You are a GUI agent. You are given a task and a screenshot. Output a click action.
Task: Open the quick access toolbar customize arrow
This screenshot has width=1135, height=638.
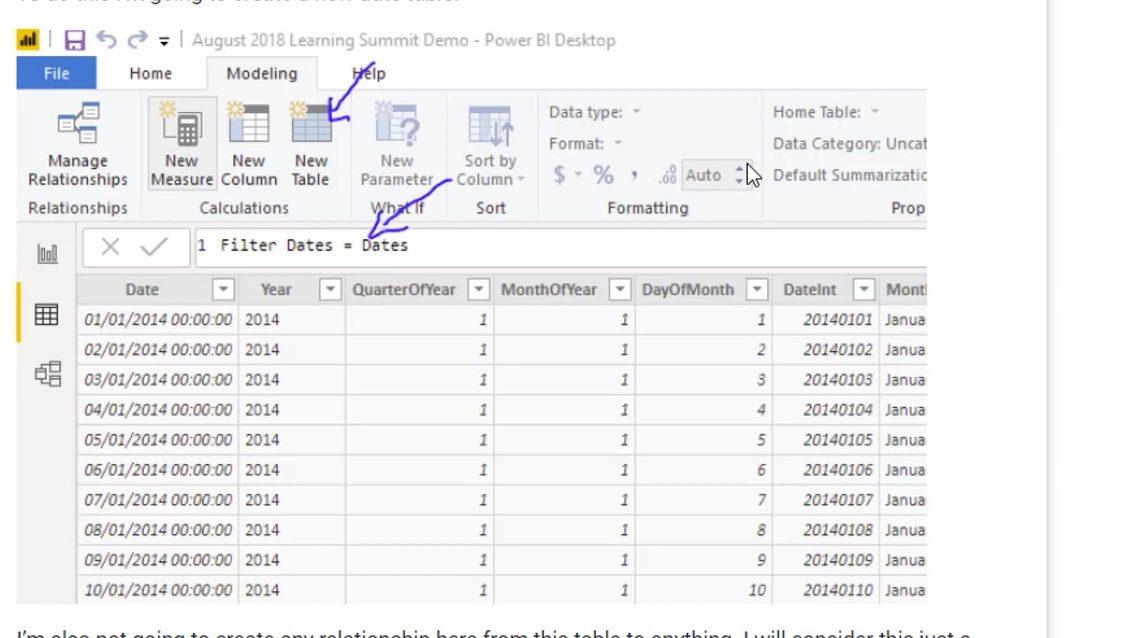(164, 41)
